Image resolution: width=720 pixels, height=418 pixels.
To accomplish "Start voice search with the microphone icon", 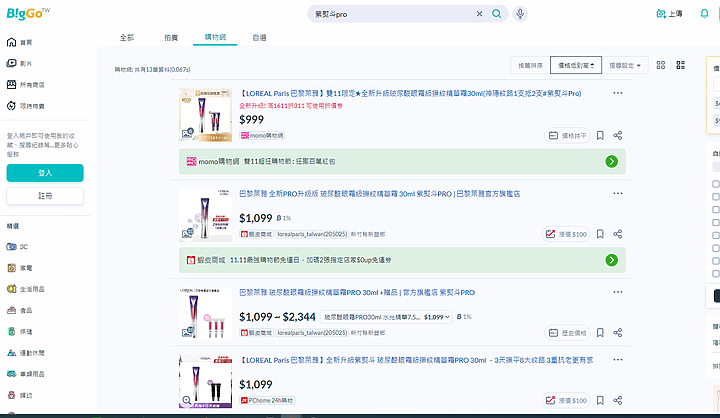I will (520, 14).
